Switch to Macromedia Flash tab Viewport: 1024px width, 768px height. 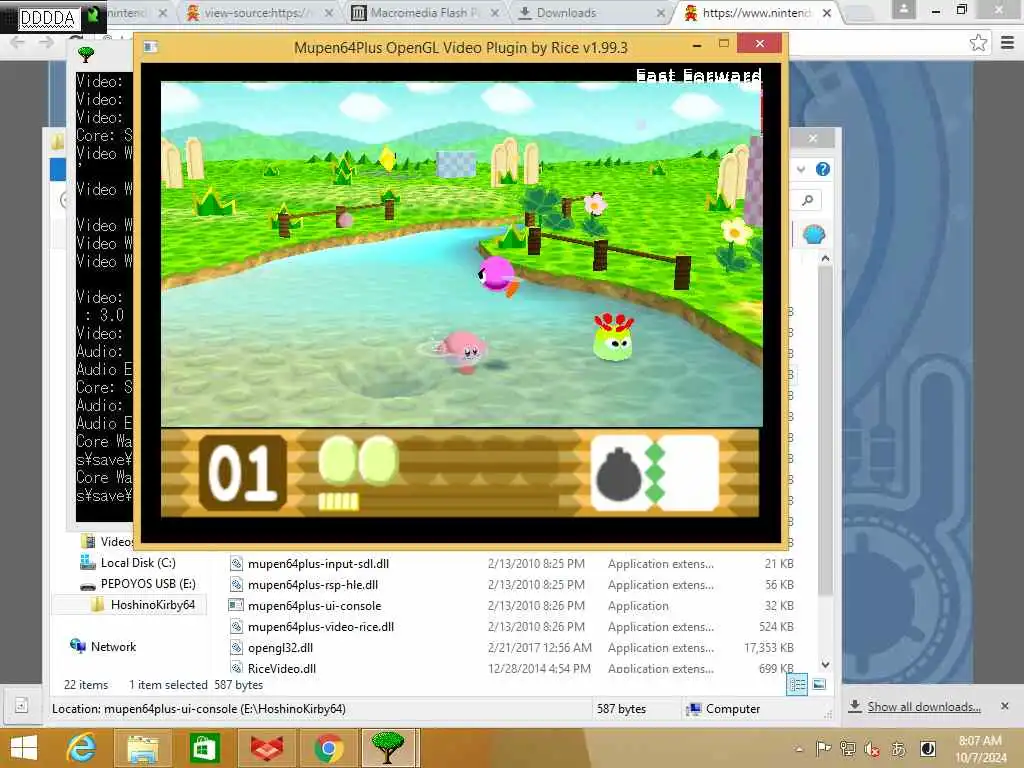pos(424,12)
